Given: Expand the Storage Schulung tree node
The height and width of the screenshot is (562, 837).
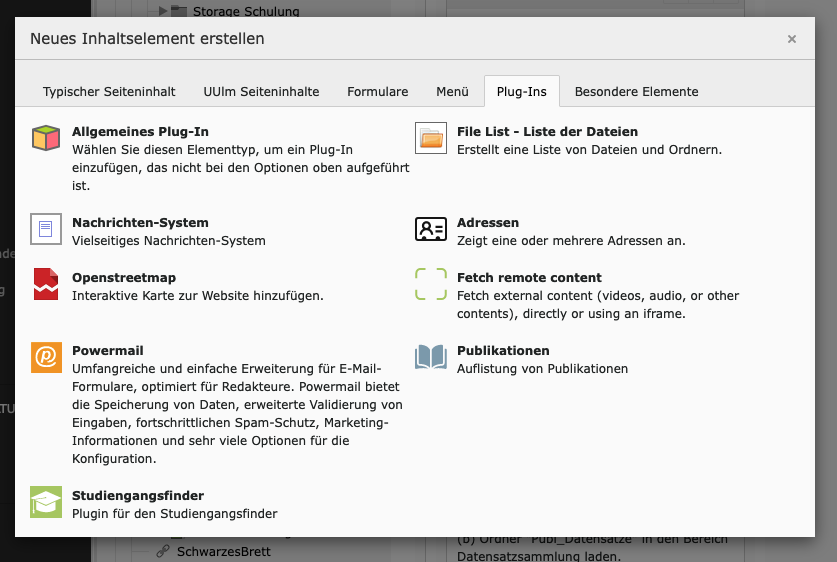Looking at the screenshot, I should pyautogui.click(x=163, y=12).
